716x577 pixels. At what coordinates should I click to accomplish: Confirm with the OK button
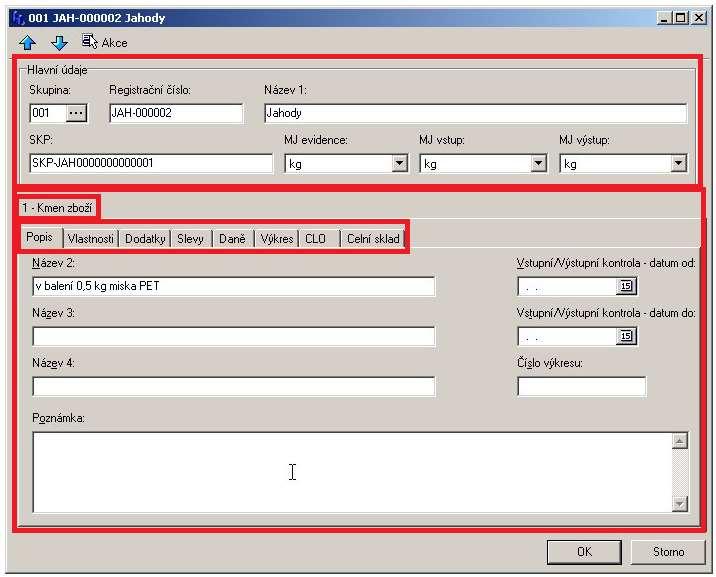tap(584, 552)
